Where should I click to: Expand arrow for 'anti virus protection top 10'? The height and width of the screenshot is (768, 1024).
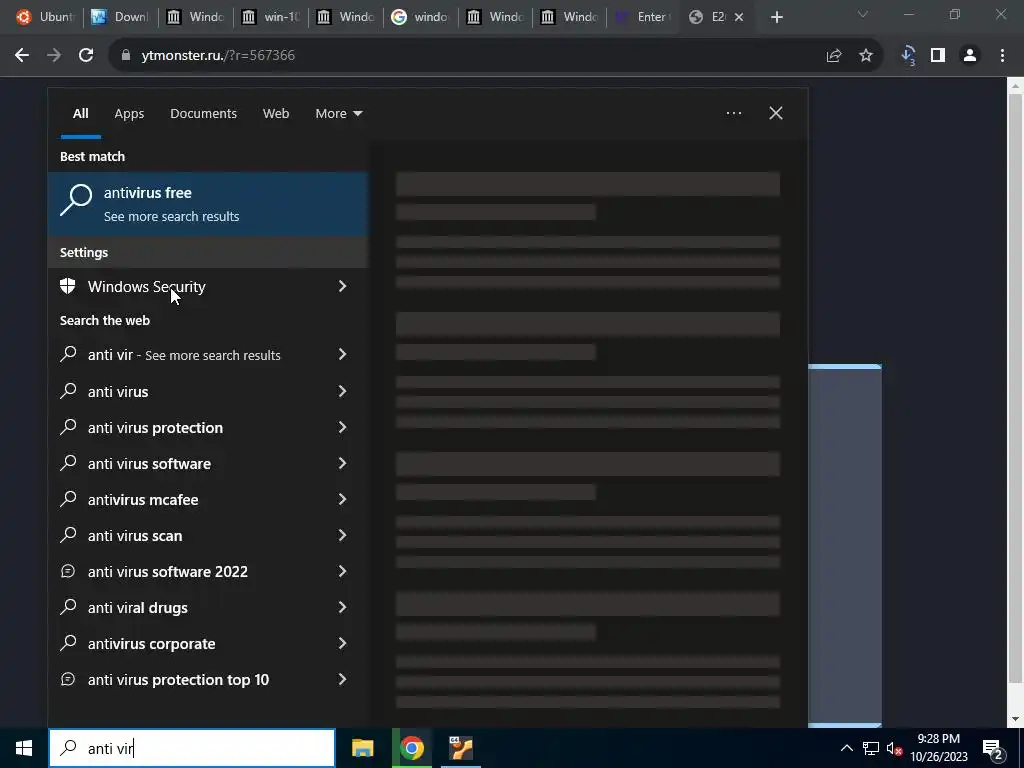342,679
